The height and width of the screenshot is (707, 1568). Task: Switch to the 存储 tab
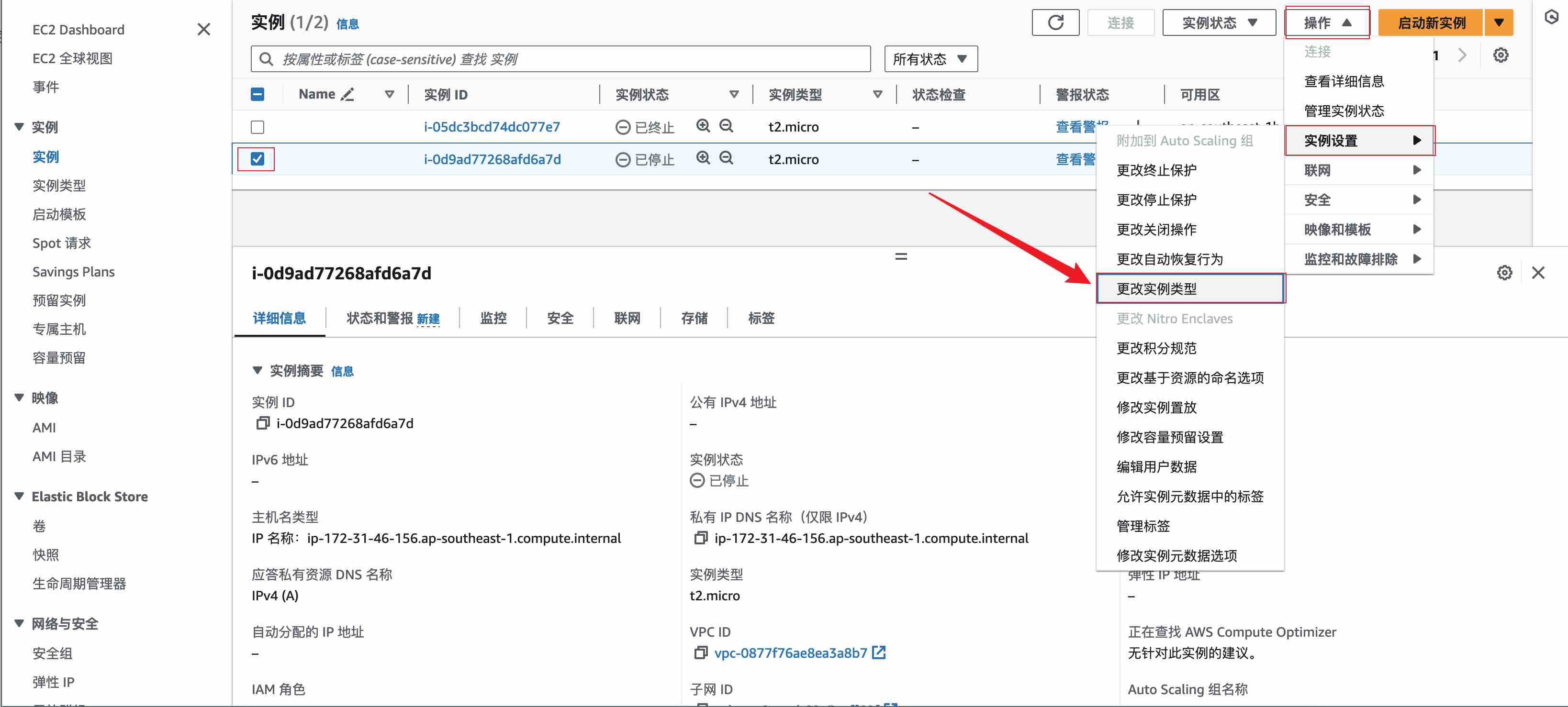coord(694,318)
